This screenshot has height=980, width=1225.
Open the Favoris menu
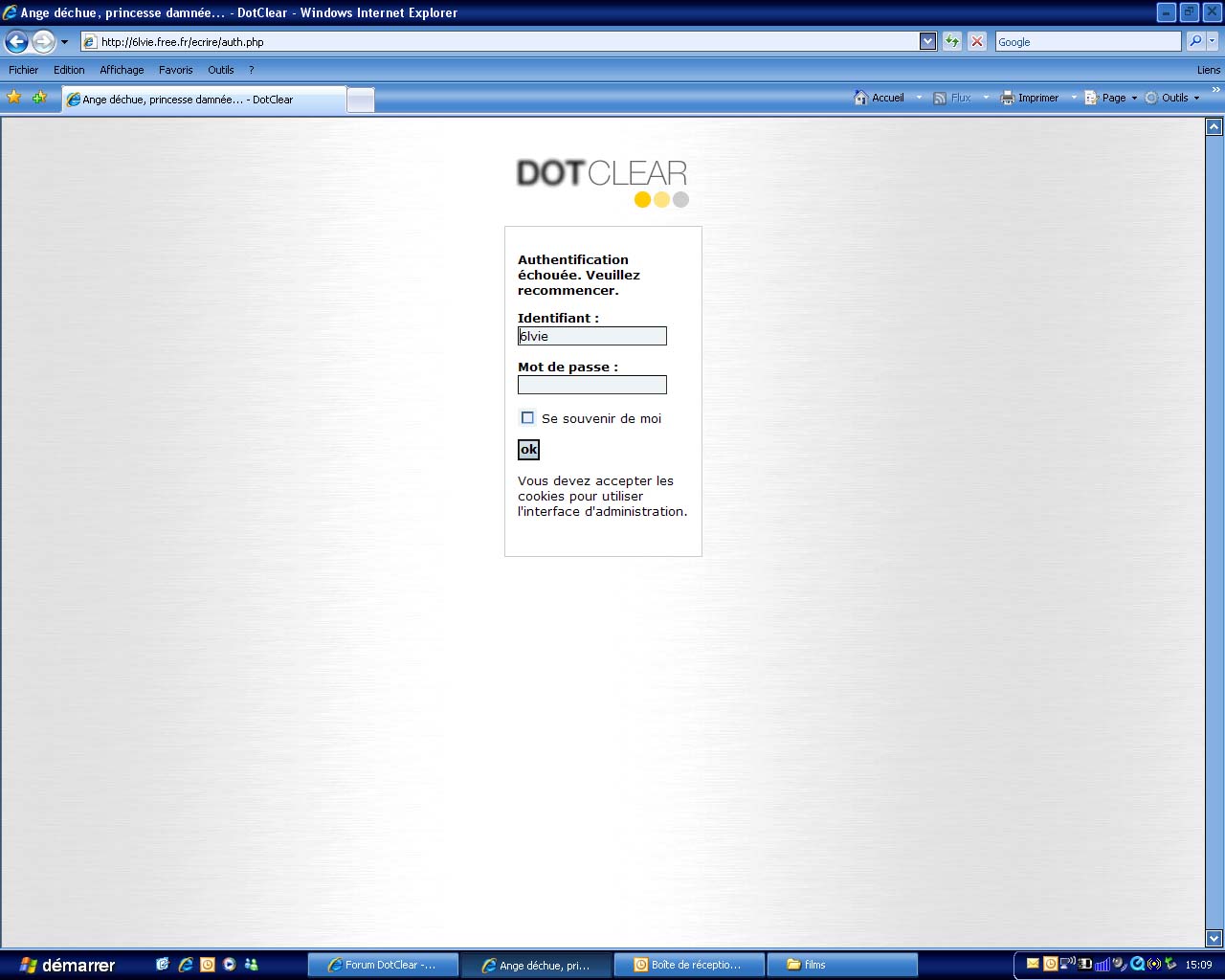point(176,70)
